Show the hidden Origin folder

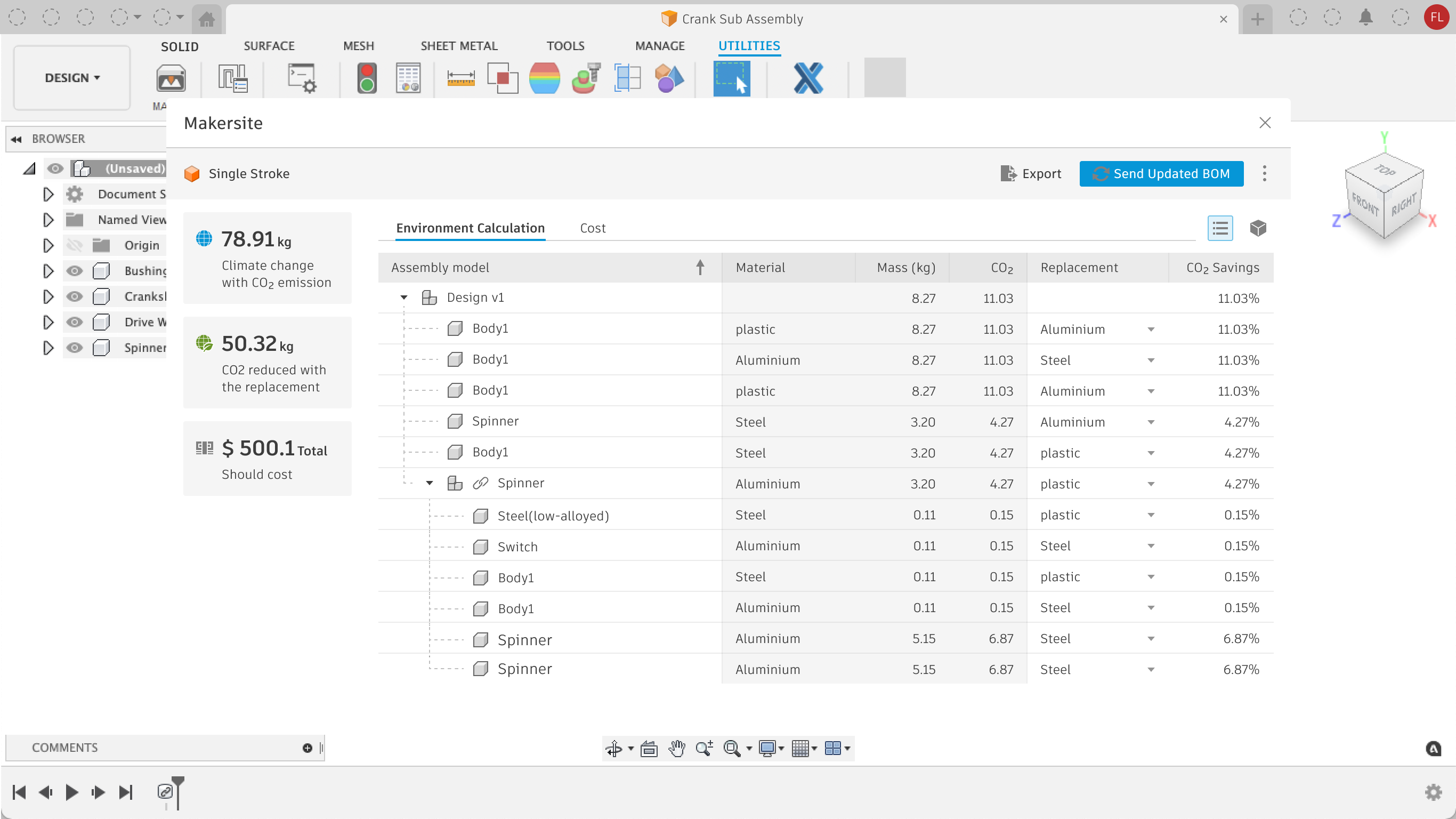click(74, 245)
